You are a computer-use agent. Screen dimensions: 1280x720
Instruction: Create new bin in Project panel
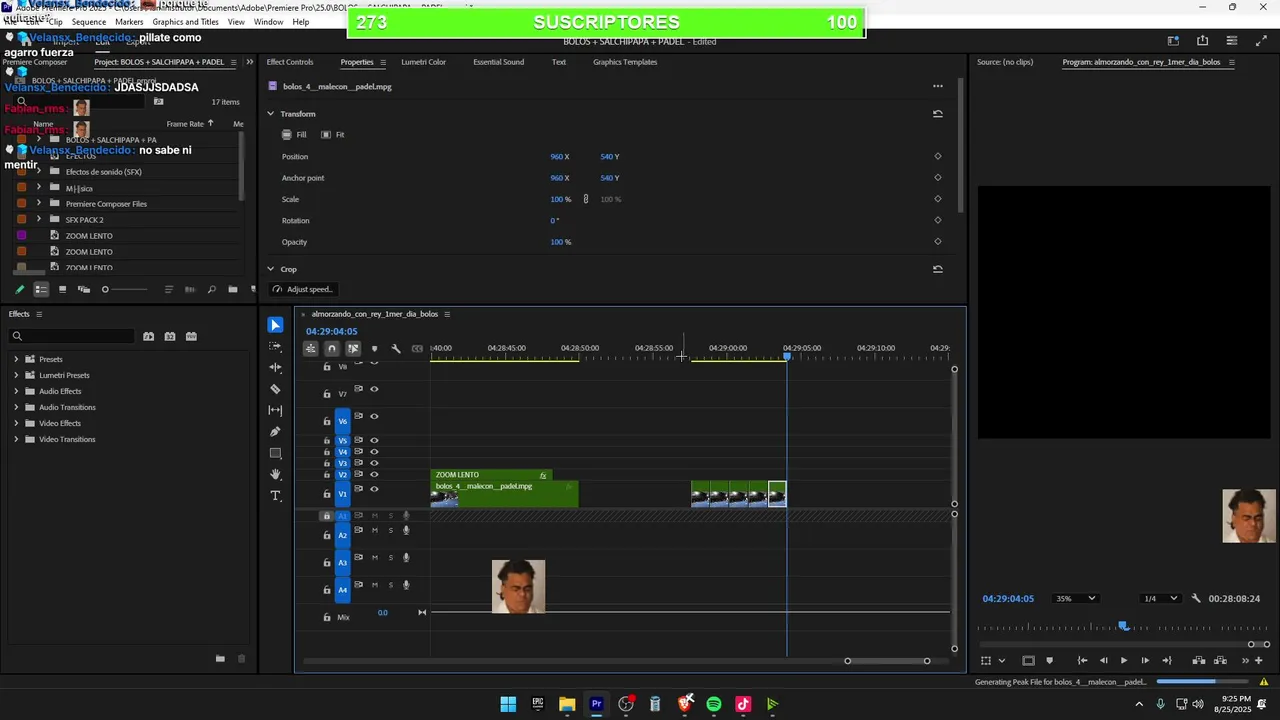[x=233, y=289]
